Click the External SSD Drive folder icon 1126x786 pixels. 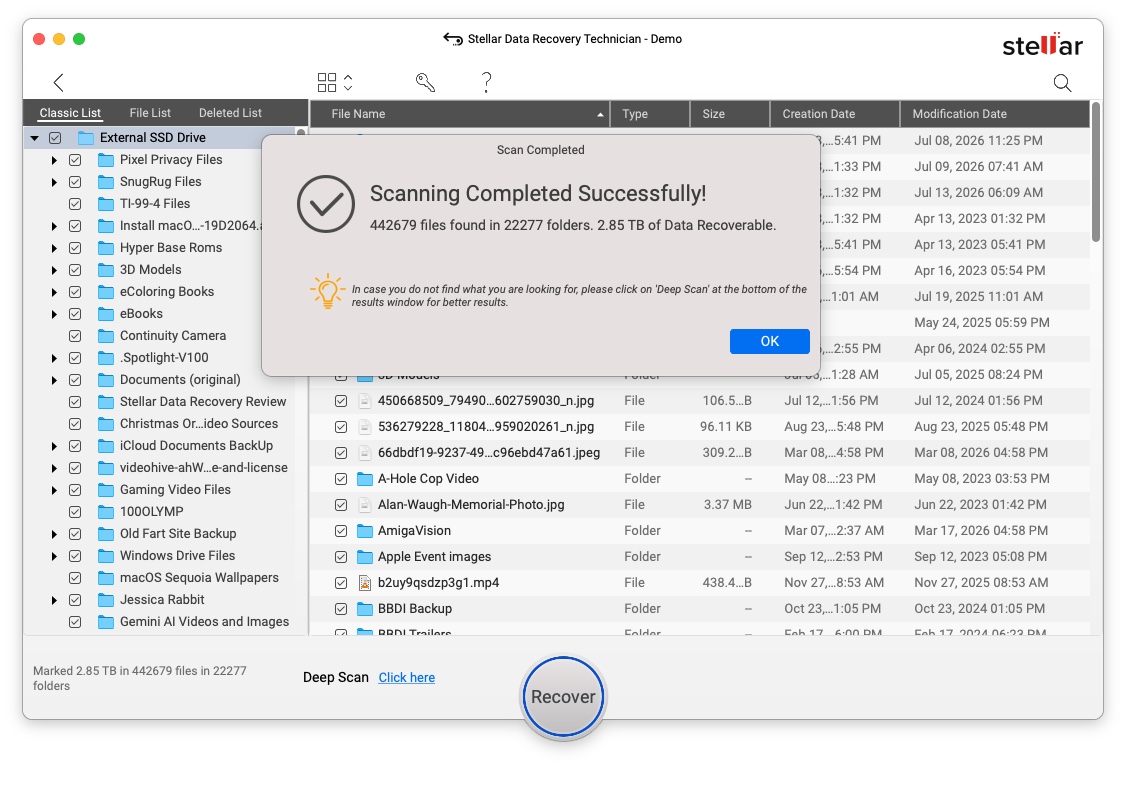85,138
